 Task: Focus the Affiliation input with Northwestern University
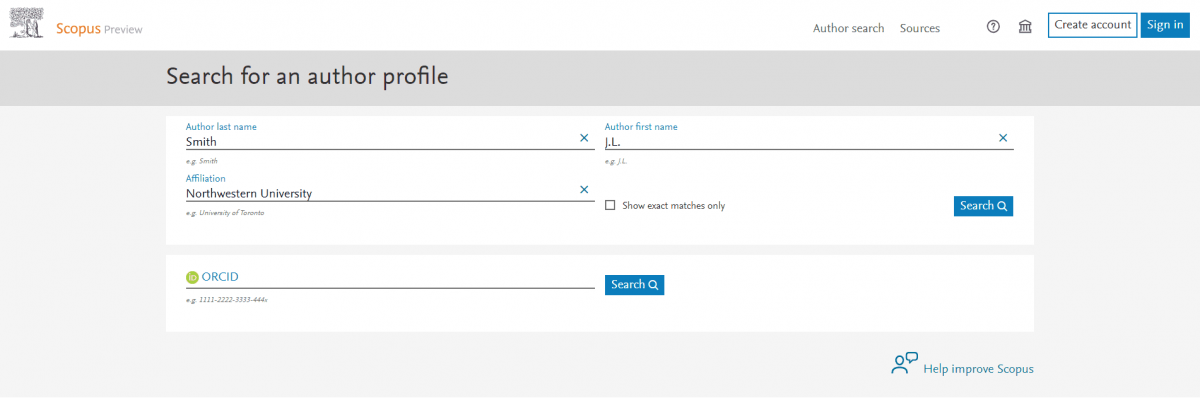[381, 193]
